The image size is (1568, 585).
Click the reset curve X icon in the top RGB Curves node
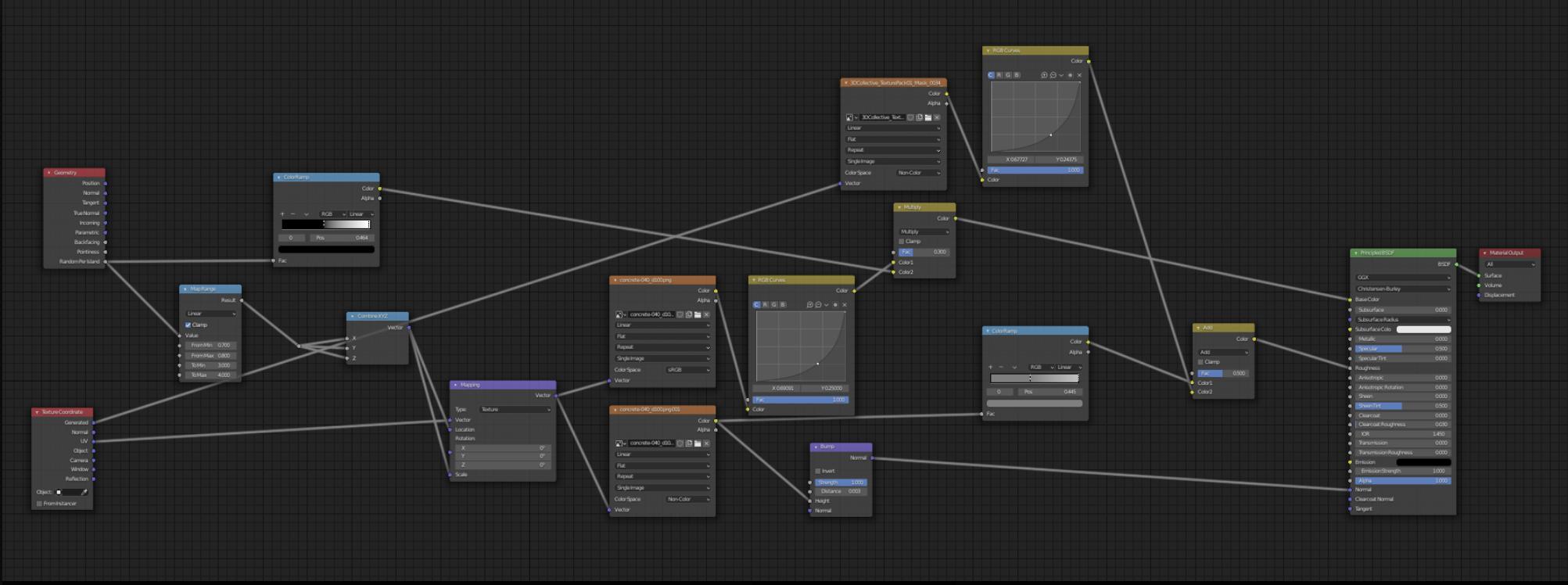[x=1079, y=75]
